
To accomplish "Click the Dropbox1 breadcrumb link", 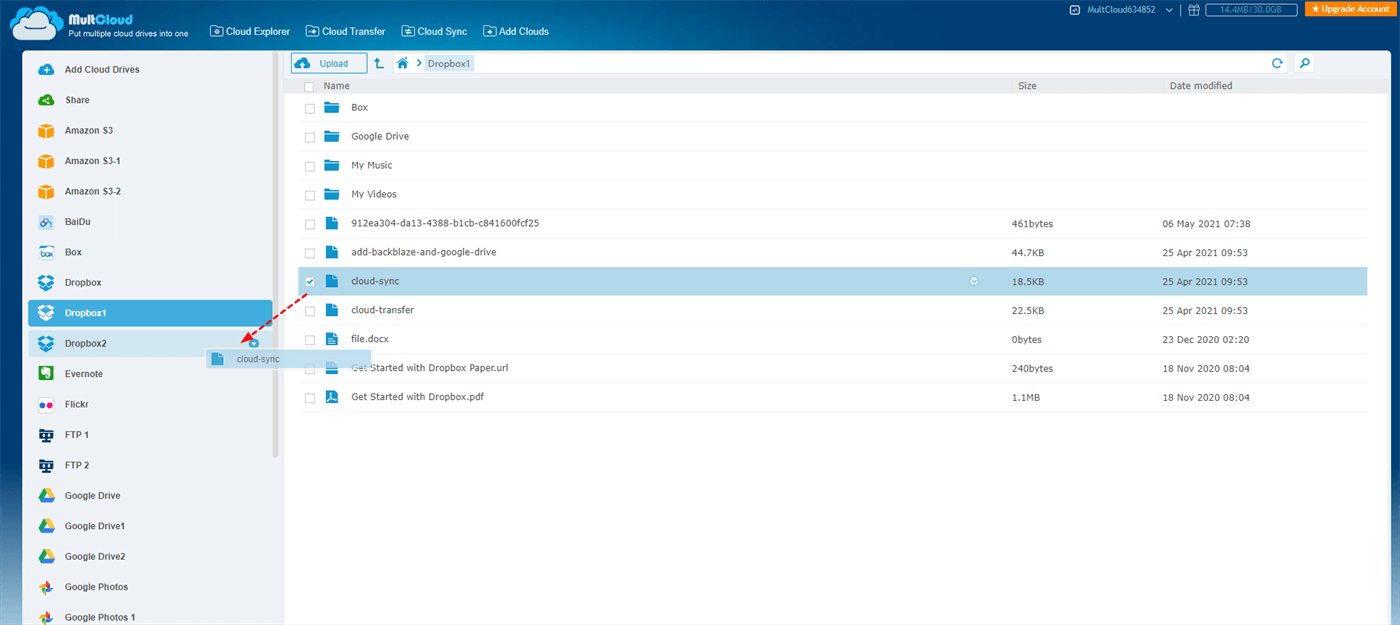I will (x=449, y=63).
